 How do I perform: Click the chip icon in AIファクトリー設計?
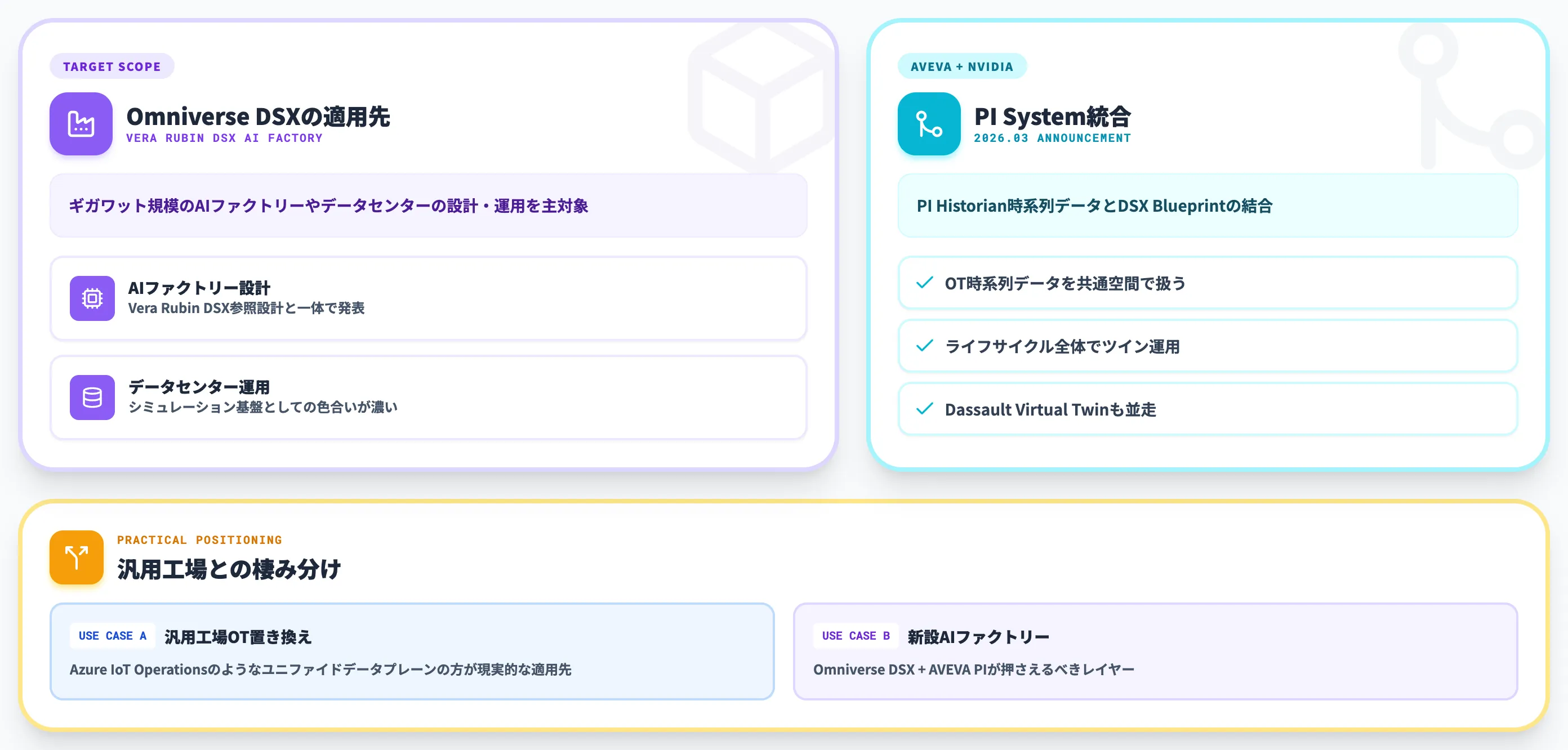tap(92, 298)
